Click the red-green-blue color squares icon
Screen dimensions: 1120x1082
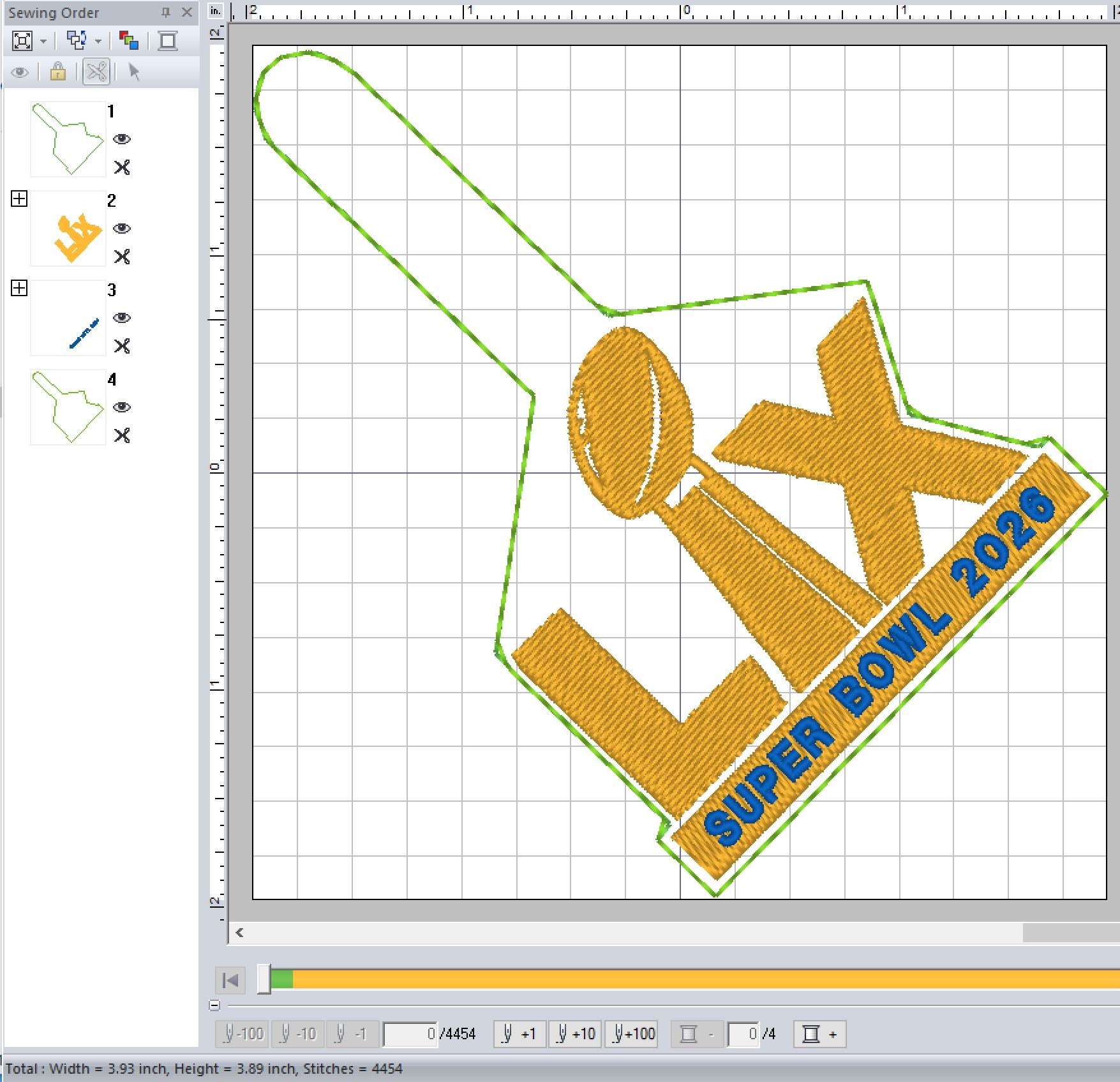(x=128, y=41)
